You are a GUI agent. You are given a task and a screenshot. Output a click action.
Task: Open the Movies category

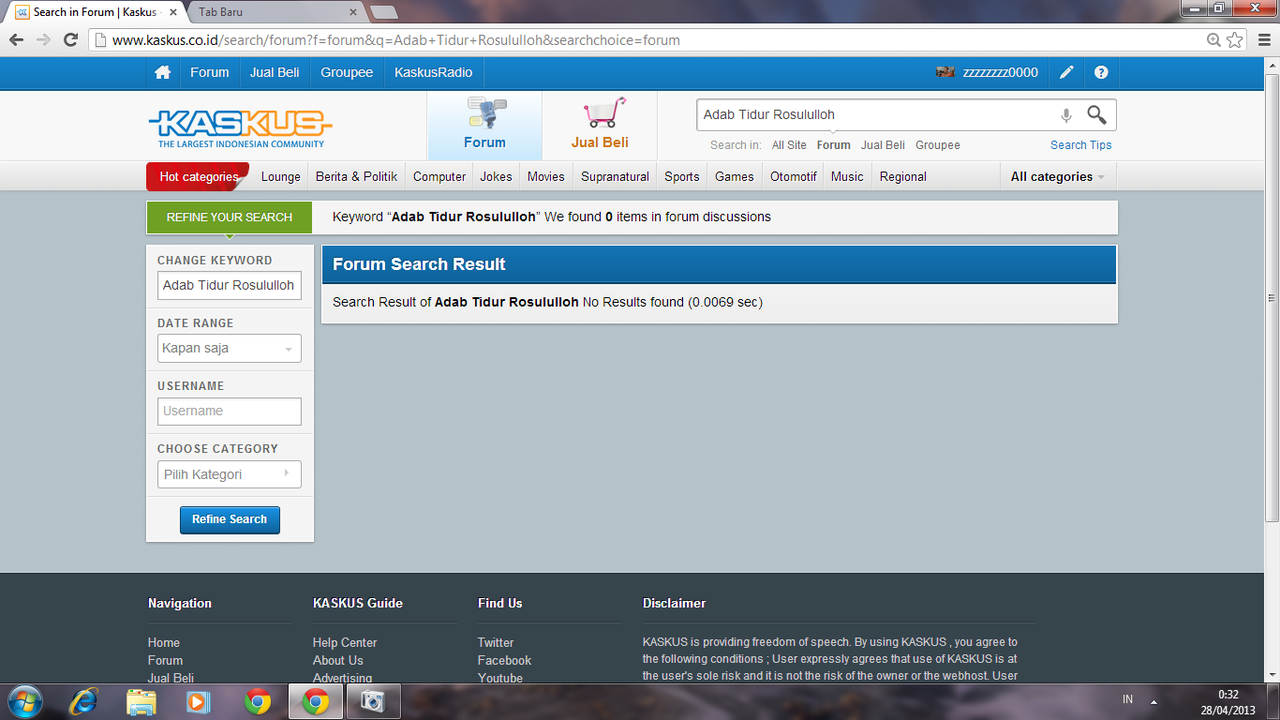(x=546, y=177)
